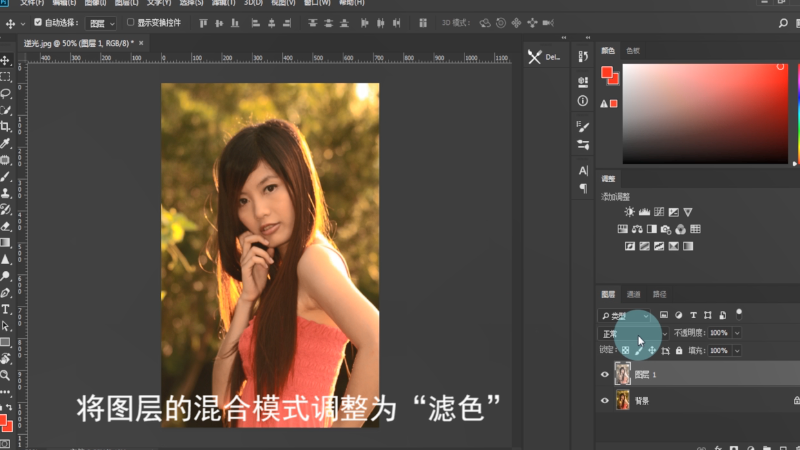800x450 pixels.
Task: Hide the 背景 layer via eye icon
Action: 605,401
